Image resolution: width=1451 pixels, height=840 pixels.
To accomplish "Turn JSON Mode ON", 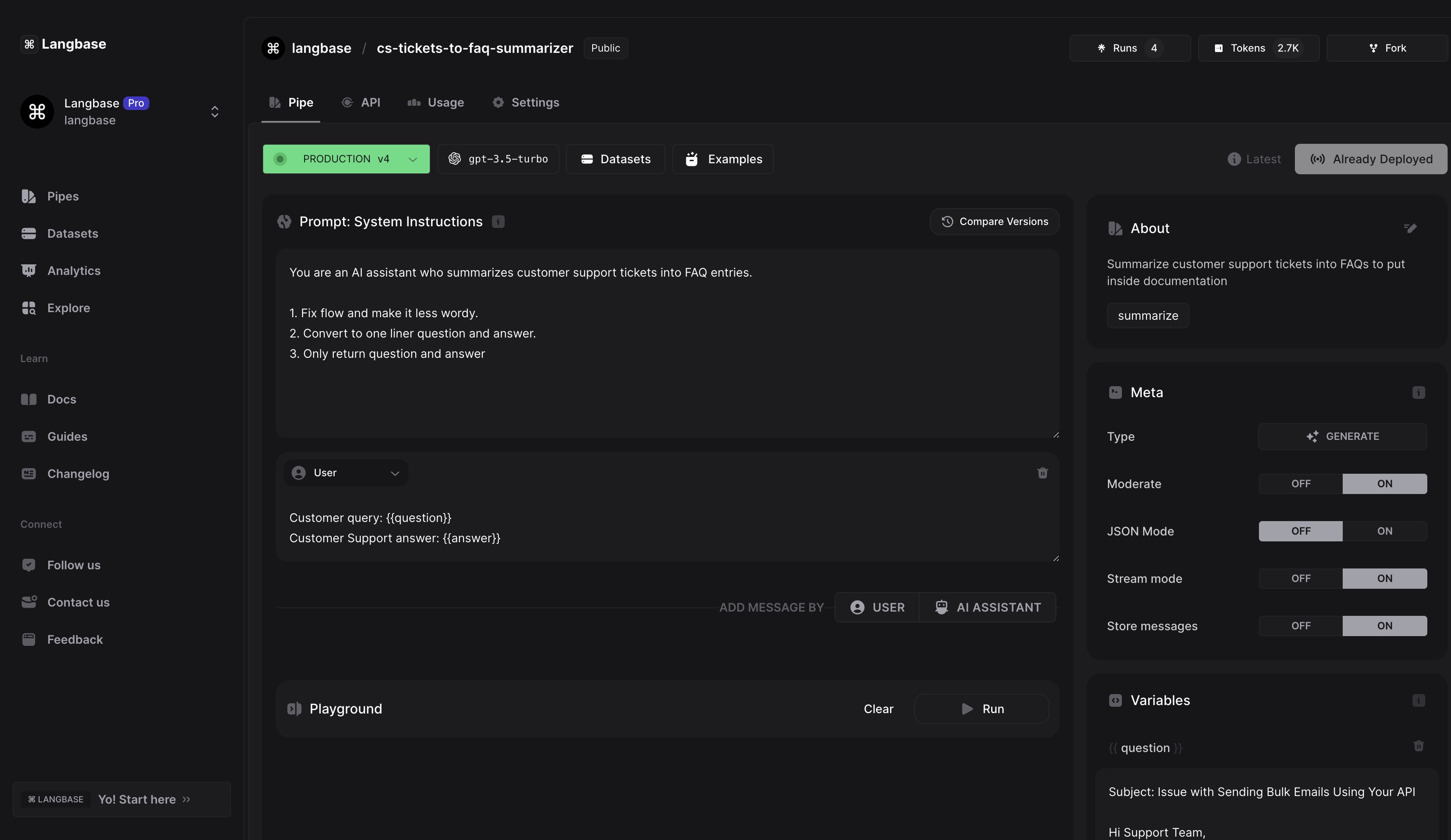I will click(1384, 531).
